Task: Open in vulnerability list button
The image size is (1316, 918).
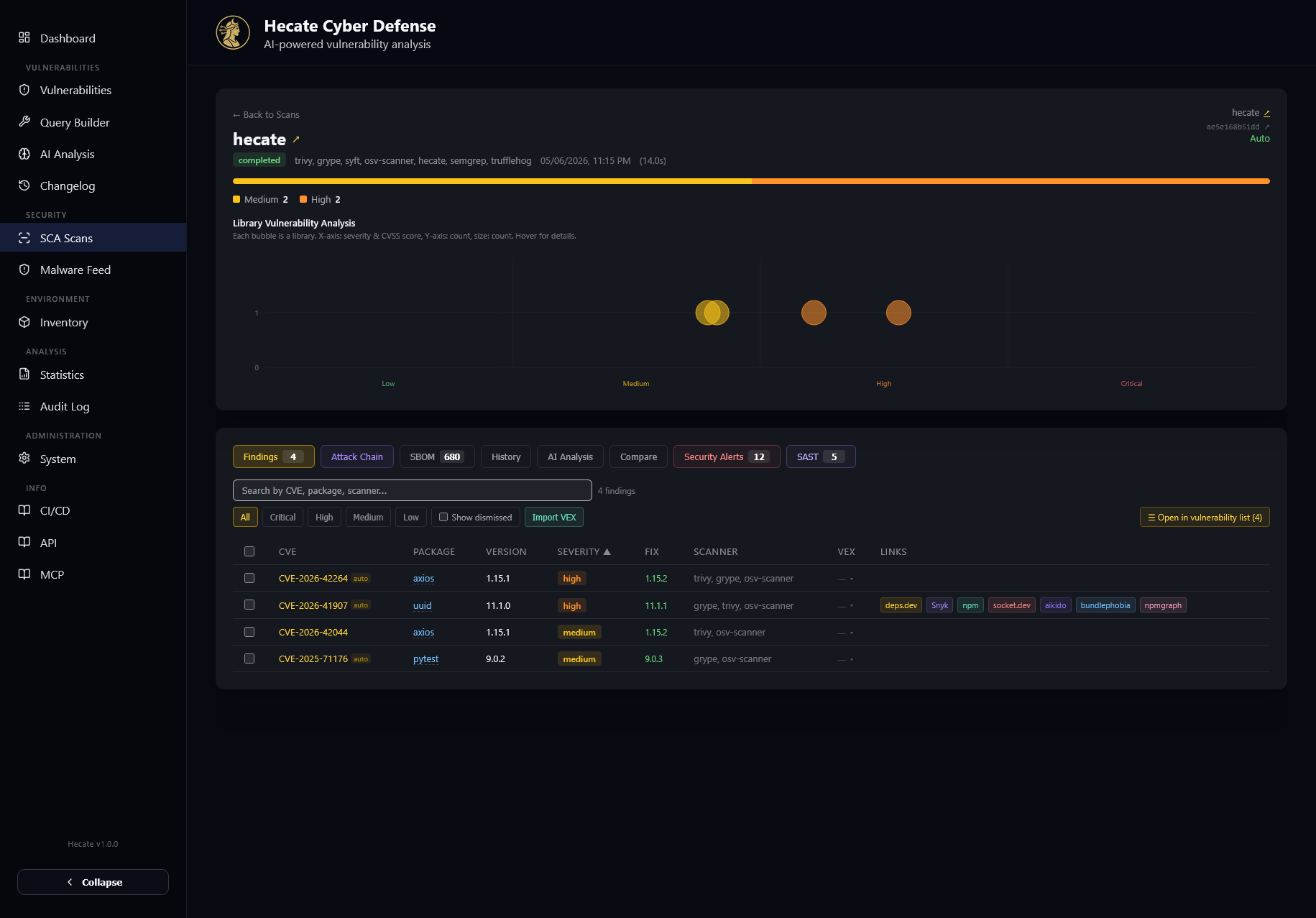Action: [1205, 517]
